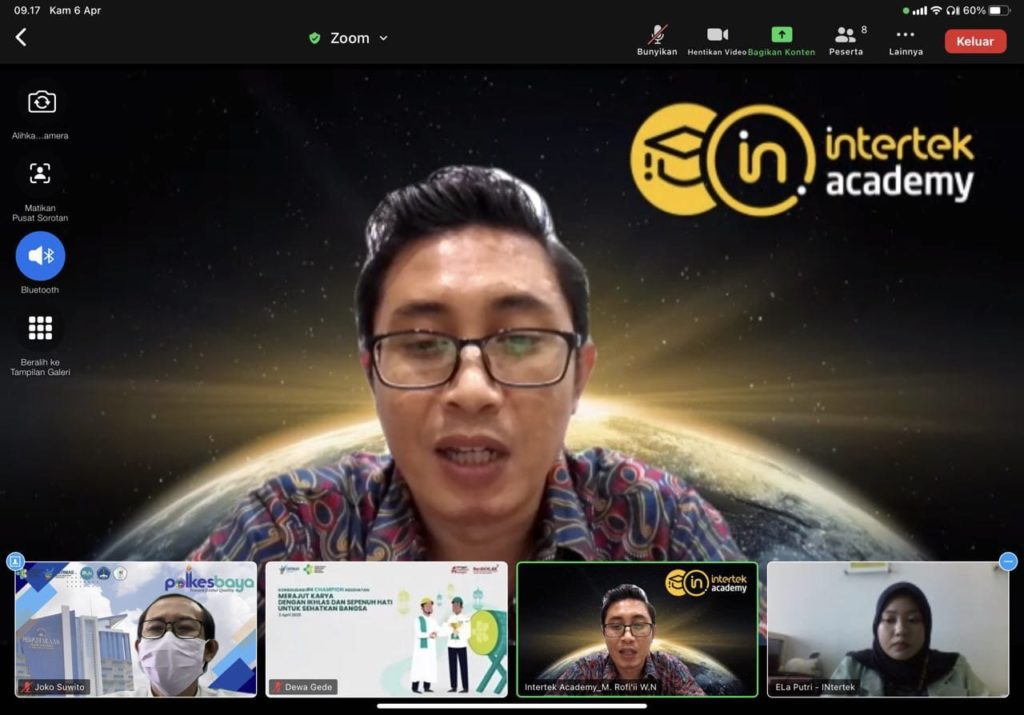Tap the back chevron arrow
1024x715 pixels.
(21, 37)
